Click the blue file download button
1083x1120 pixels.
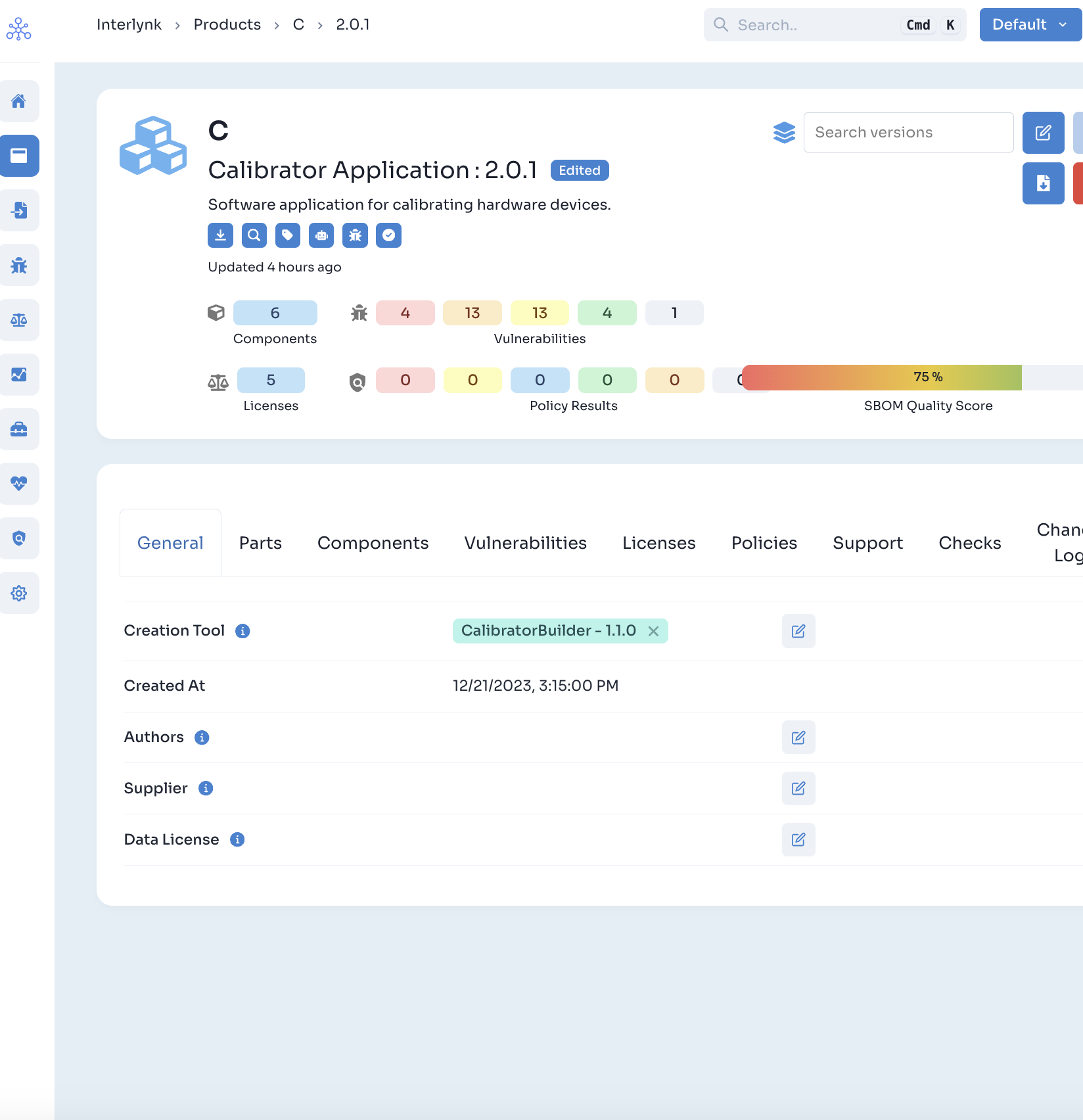[x=1044, y=183]
